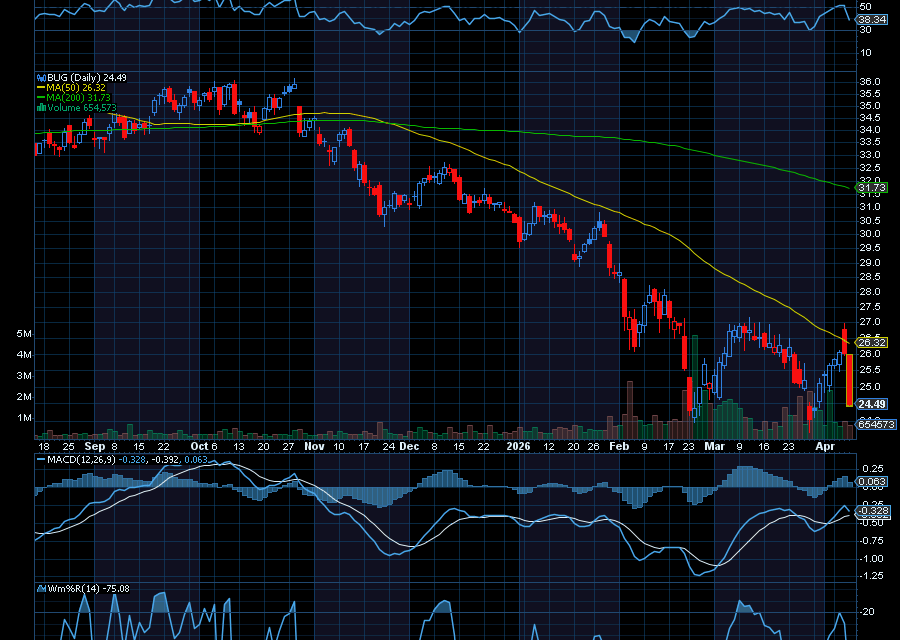Click the candlestick icon beside the BUG legend
Viewport: 900px width, 640px height.
[x=42, y=77]
